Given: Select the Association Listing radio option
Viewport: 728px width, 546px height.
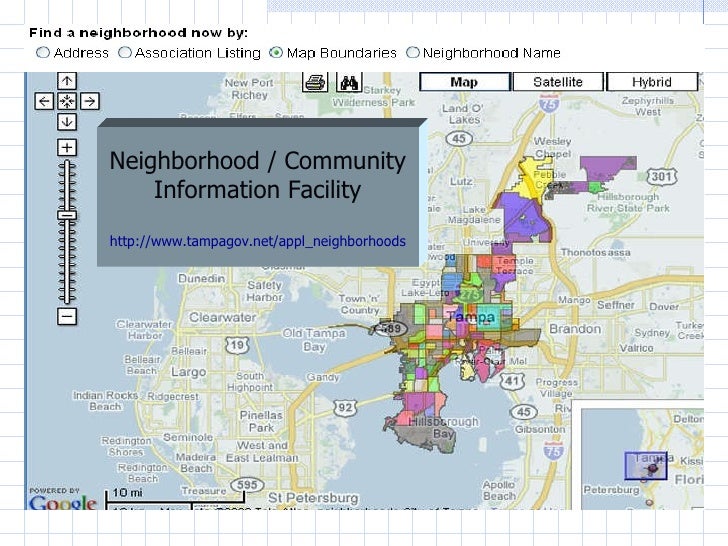Looking at the screenshot, I should coord(124,52).
